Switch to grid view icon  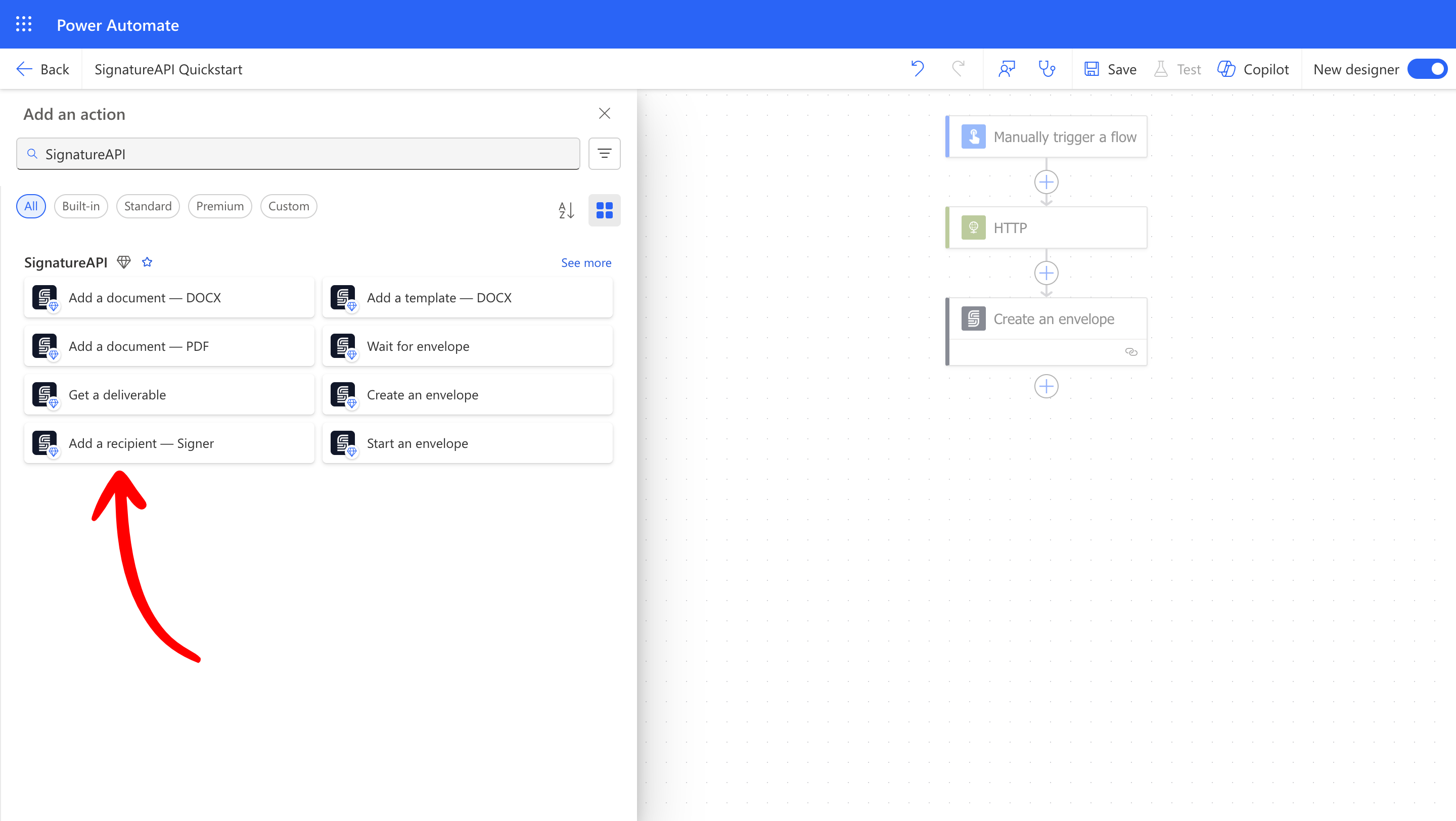pyautogui.click(x=604, y=210)
